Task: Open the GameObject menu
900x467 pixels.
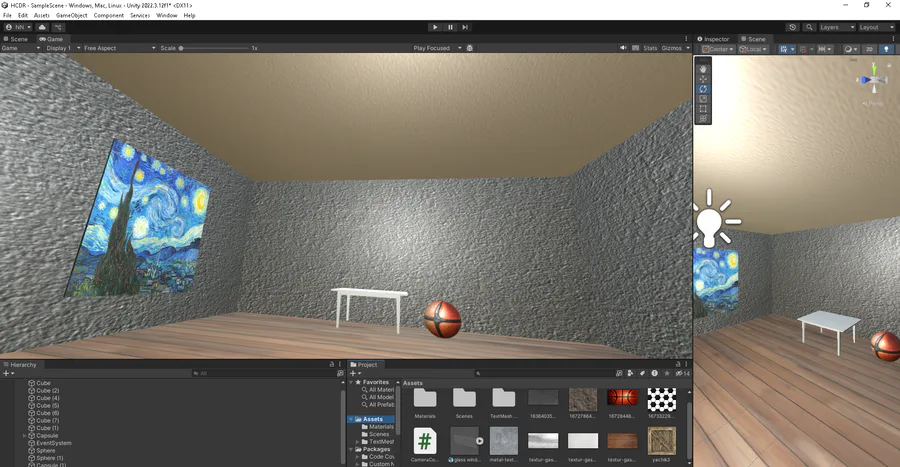Action: tap(72, 15)
